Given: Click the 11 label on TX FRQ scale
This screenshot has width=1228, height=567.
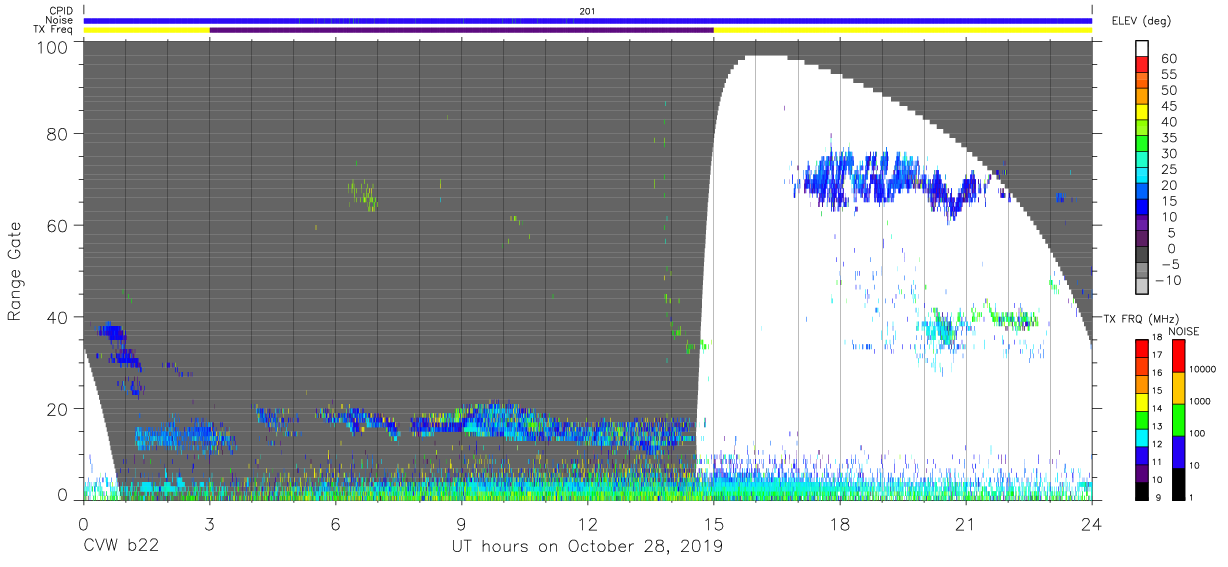Looking at the screenshot, I should click(x=1157, y=462).
